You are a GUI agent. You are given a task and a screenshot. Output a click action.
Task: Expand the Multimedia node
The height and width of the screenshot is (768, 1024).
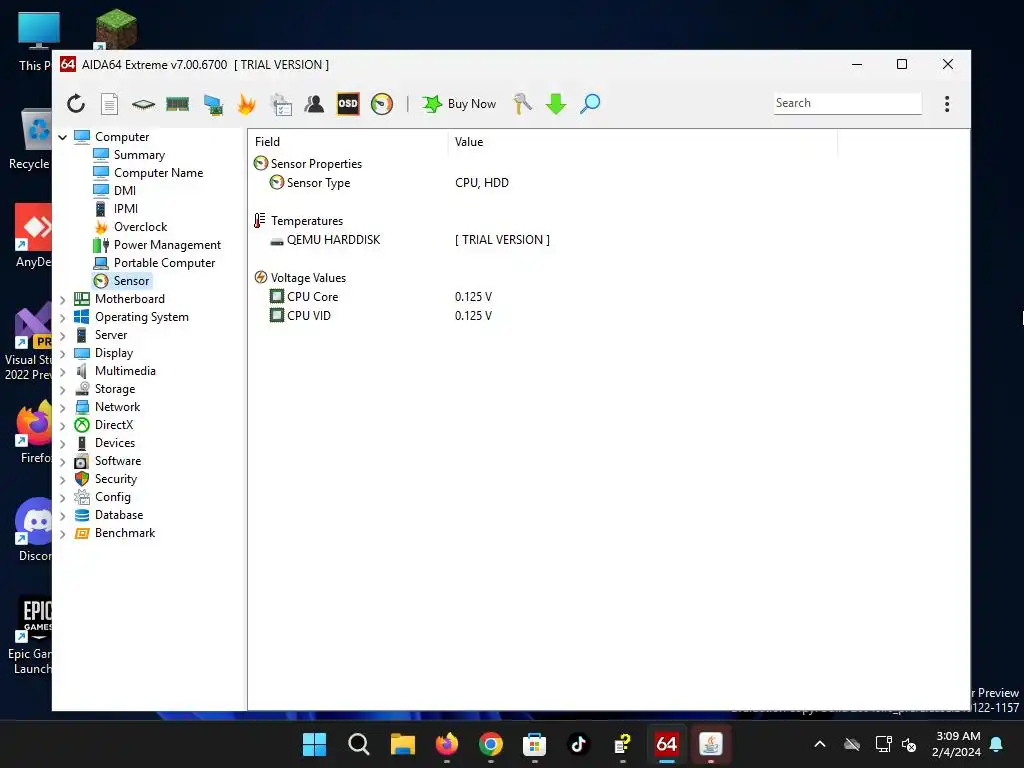point(63,372)
